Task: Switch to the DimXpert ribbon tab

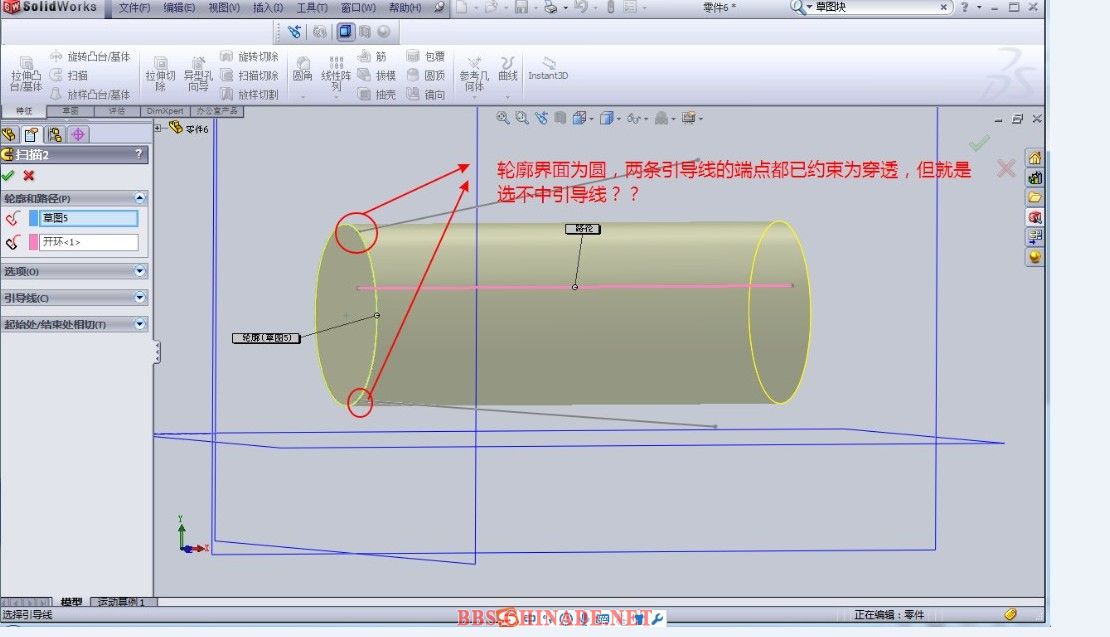Action: pos(165,111)
